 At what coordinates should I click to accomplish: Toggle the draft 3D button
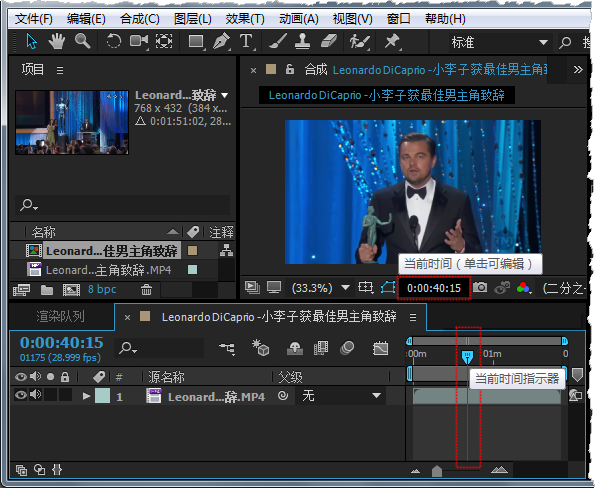point(261,348)
